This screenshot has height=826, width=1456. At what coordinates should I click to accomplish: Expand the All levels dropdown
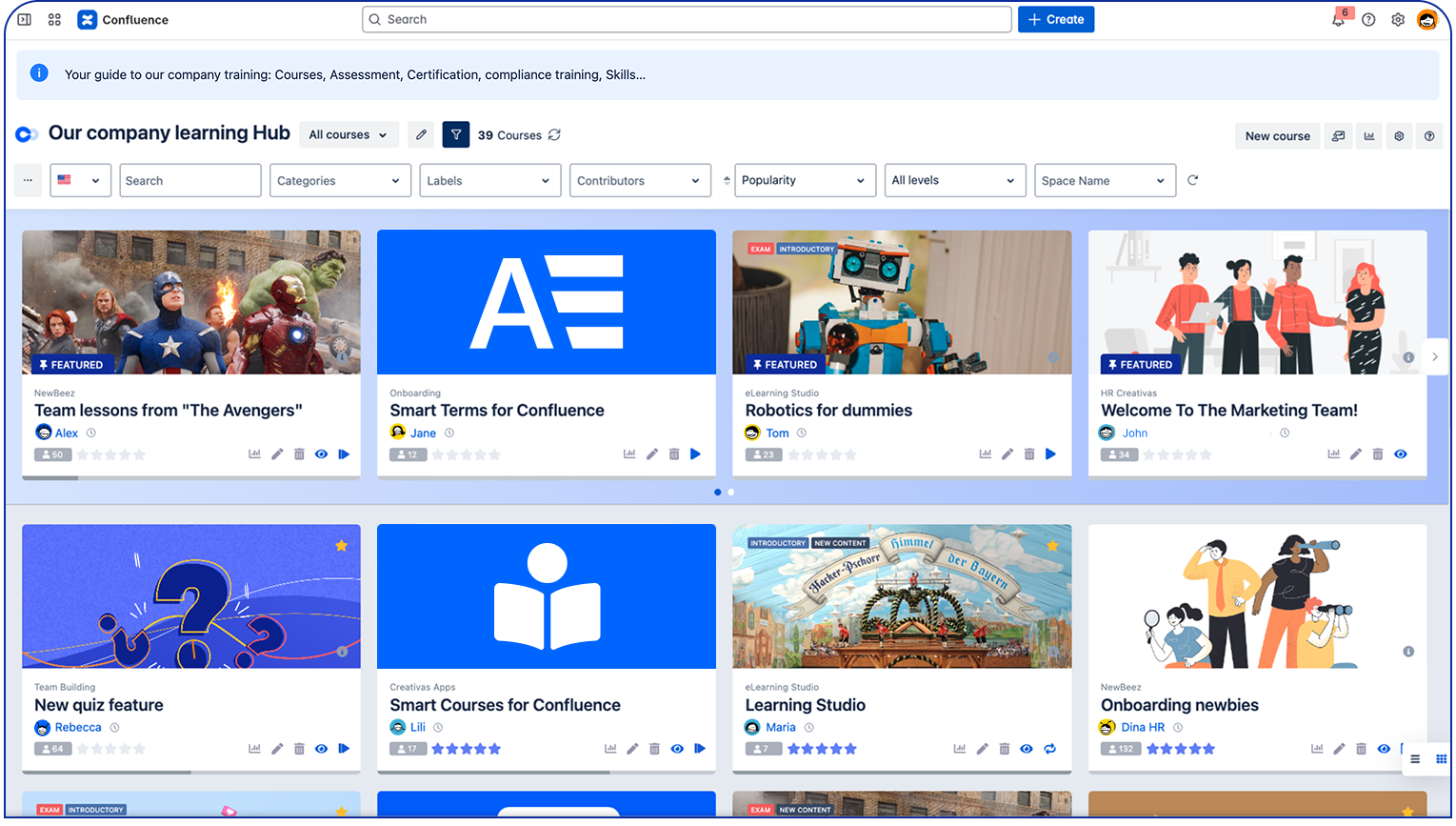pyautogui.click(x=953, y=181)
